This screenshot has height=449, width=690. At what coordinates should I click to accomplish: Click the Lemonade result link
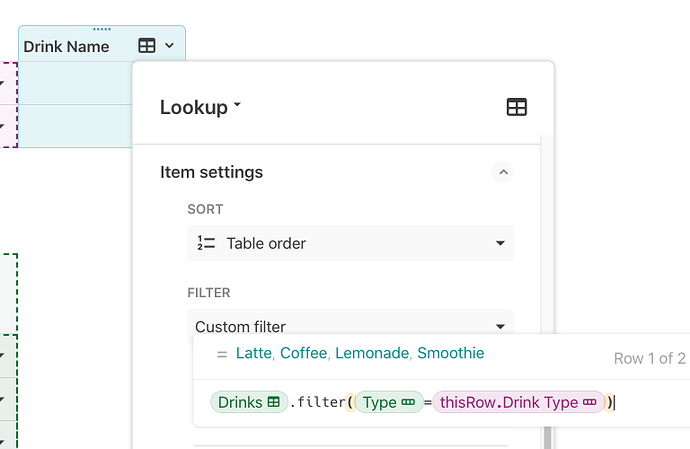372,353
